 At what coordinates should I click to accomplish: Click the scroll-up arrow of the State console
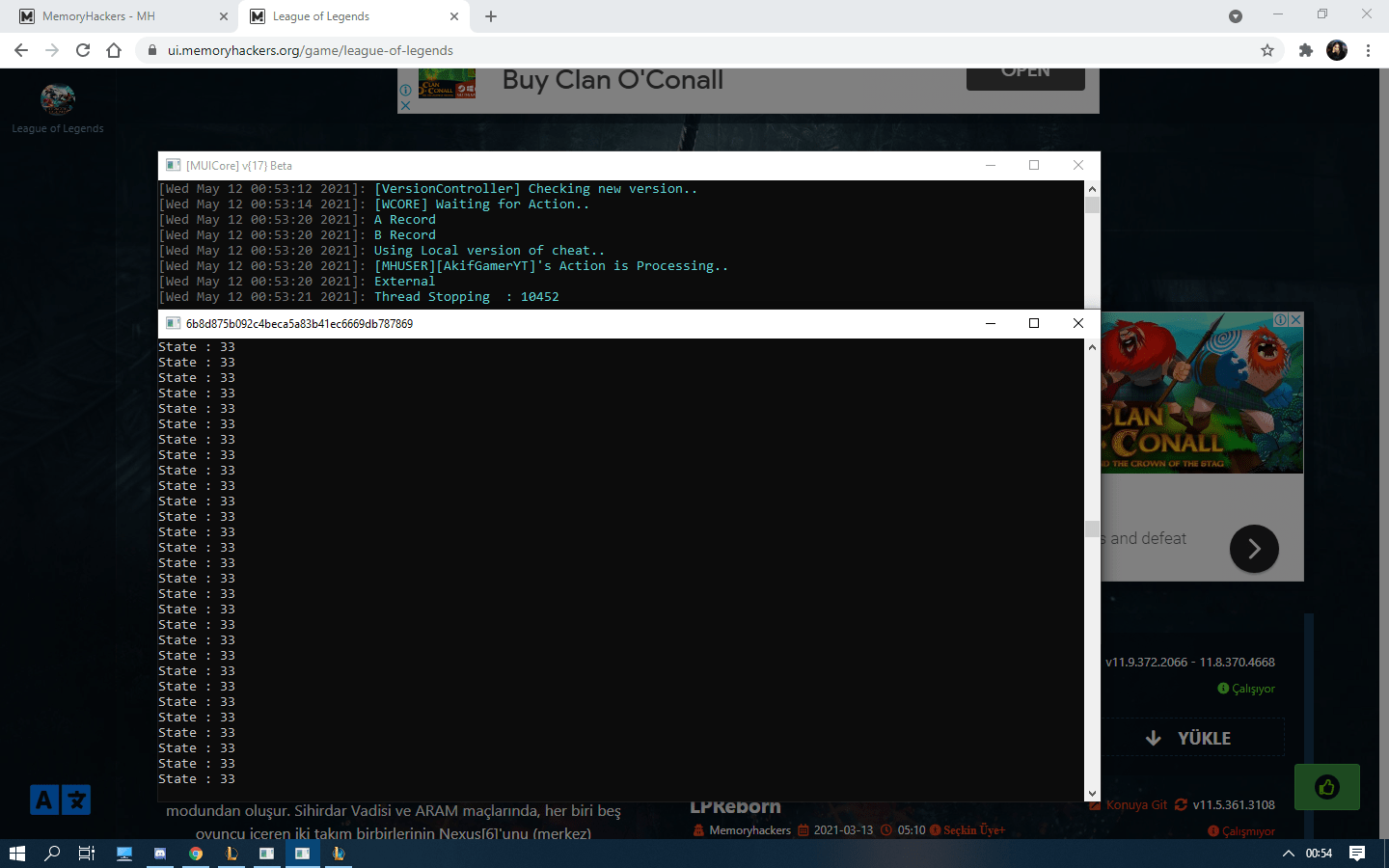1092,347
